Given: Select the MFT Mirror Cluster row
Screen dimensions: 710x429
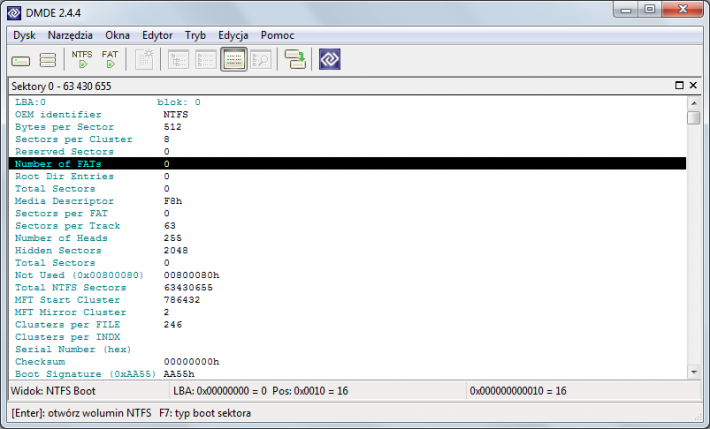Looking at the screenshot, I should coord(347,312).
